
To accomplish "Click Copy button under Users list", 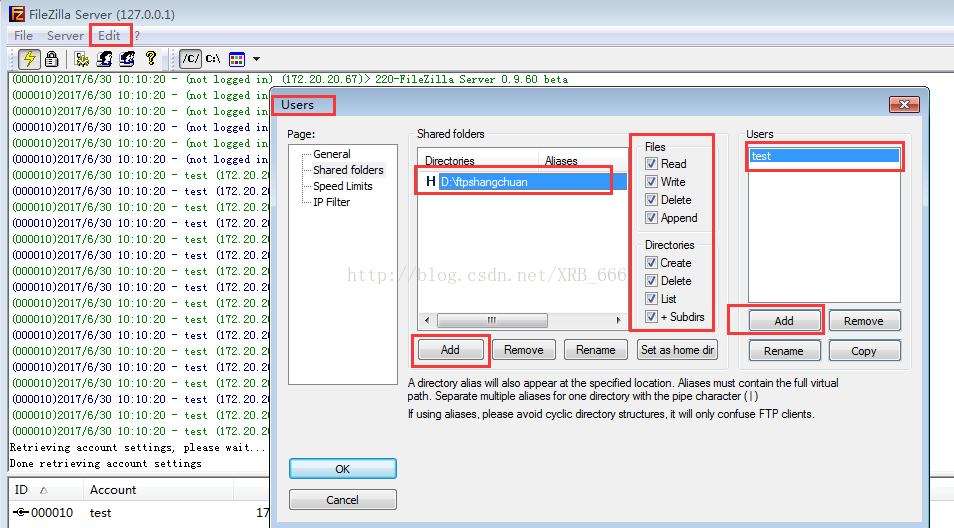I will tap(864, 351).
